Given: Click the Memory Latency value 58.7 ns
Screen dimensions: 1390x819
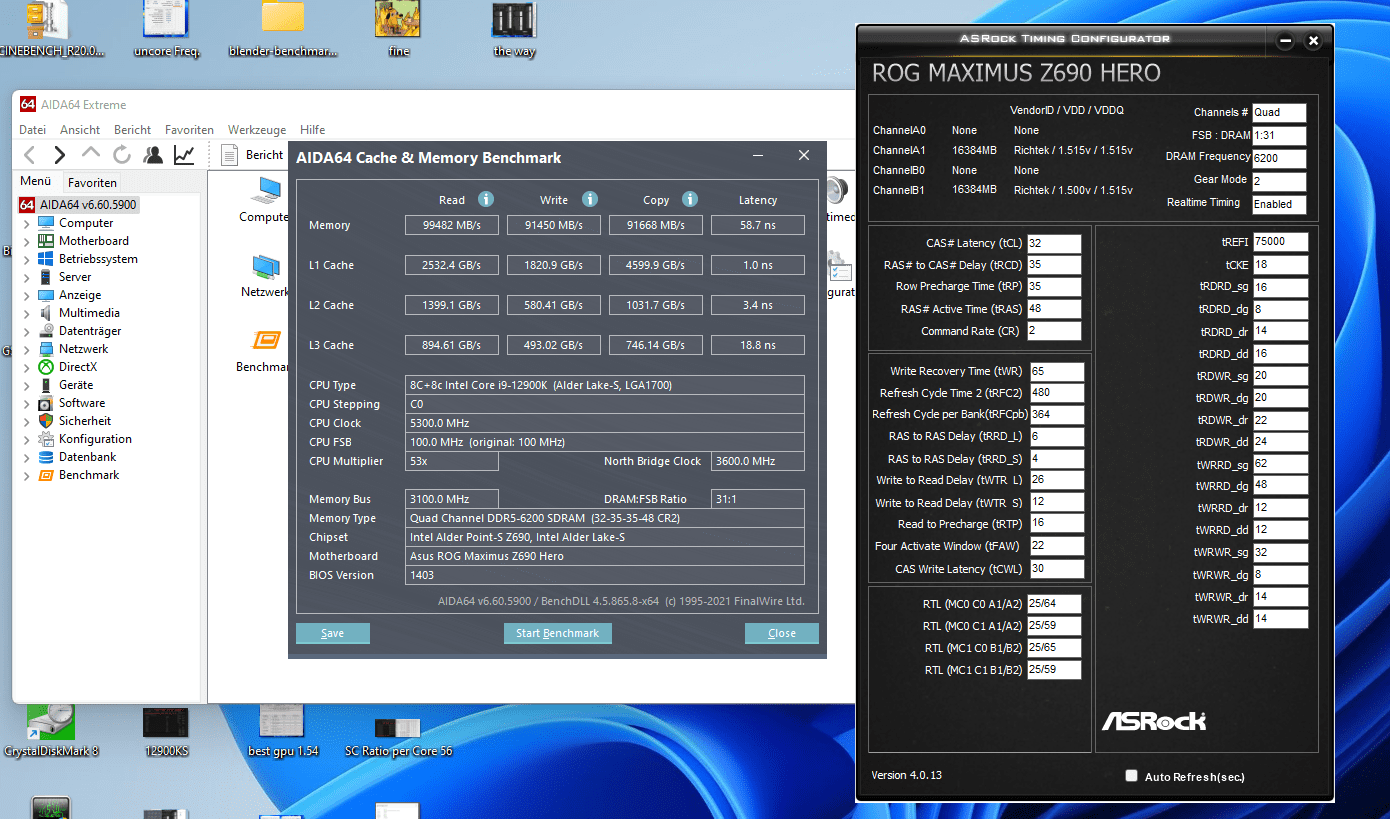Looking at the screenshot, I should 757,225.
